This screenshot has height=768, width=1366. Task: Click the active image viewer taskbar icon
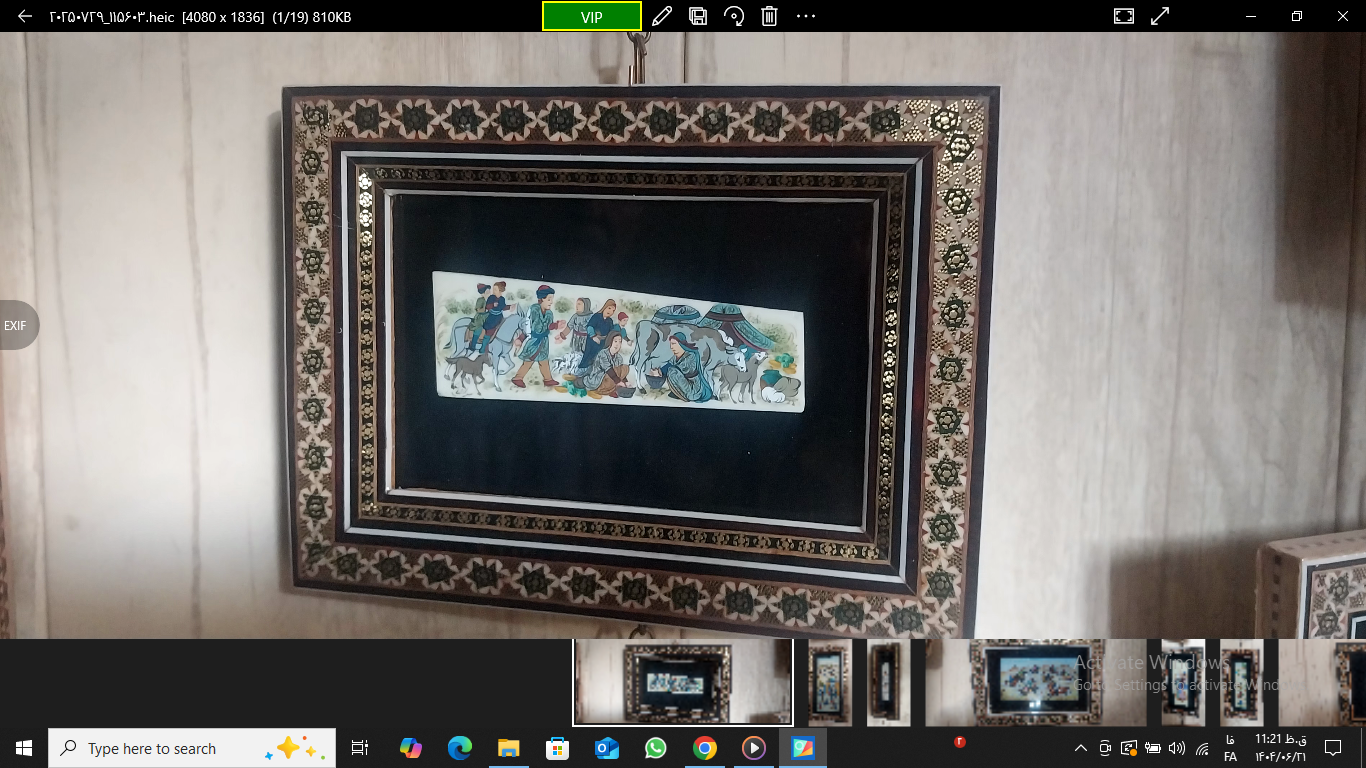[803, 748]
